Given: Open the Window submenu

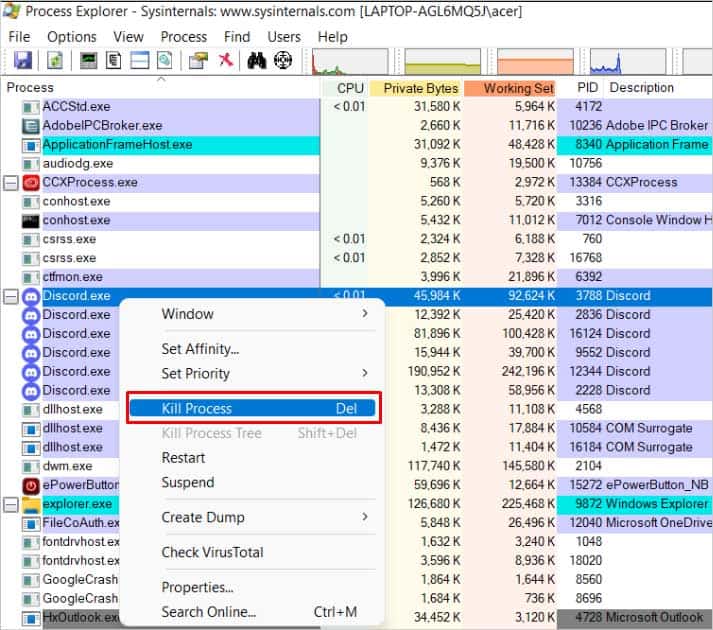Looking at the screenshot, I should (253, 314).
